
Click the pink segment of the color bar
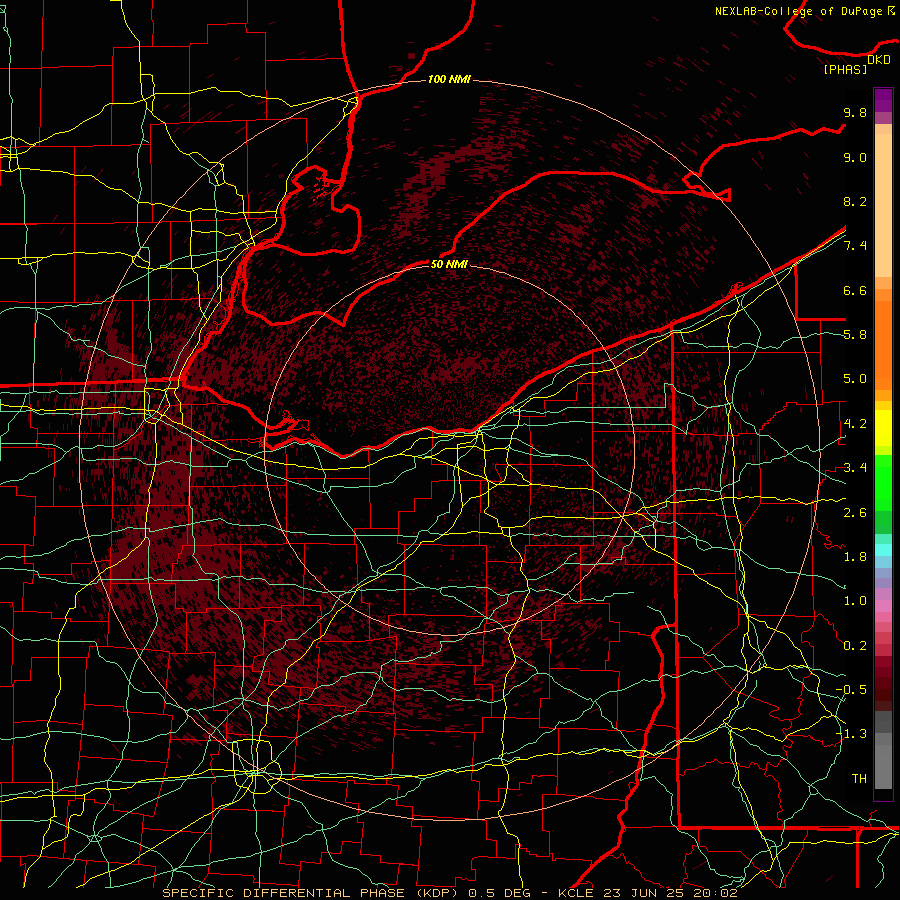883,606
